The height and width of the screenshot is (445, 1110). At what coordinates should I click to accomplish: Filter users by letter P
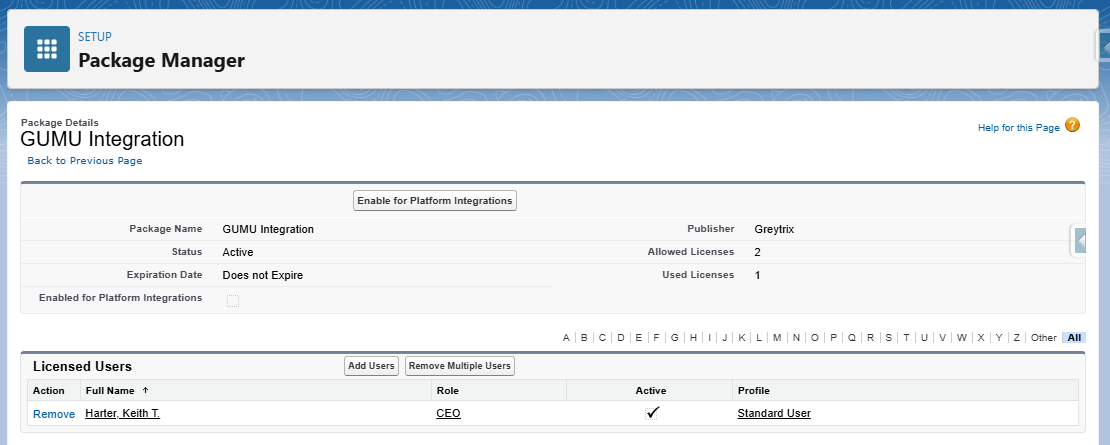[x=834, y=337]
